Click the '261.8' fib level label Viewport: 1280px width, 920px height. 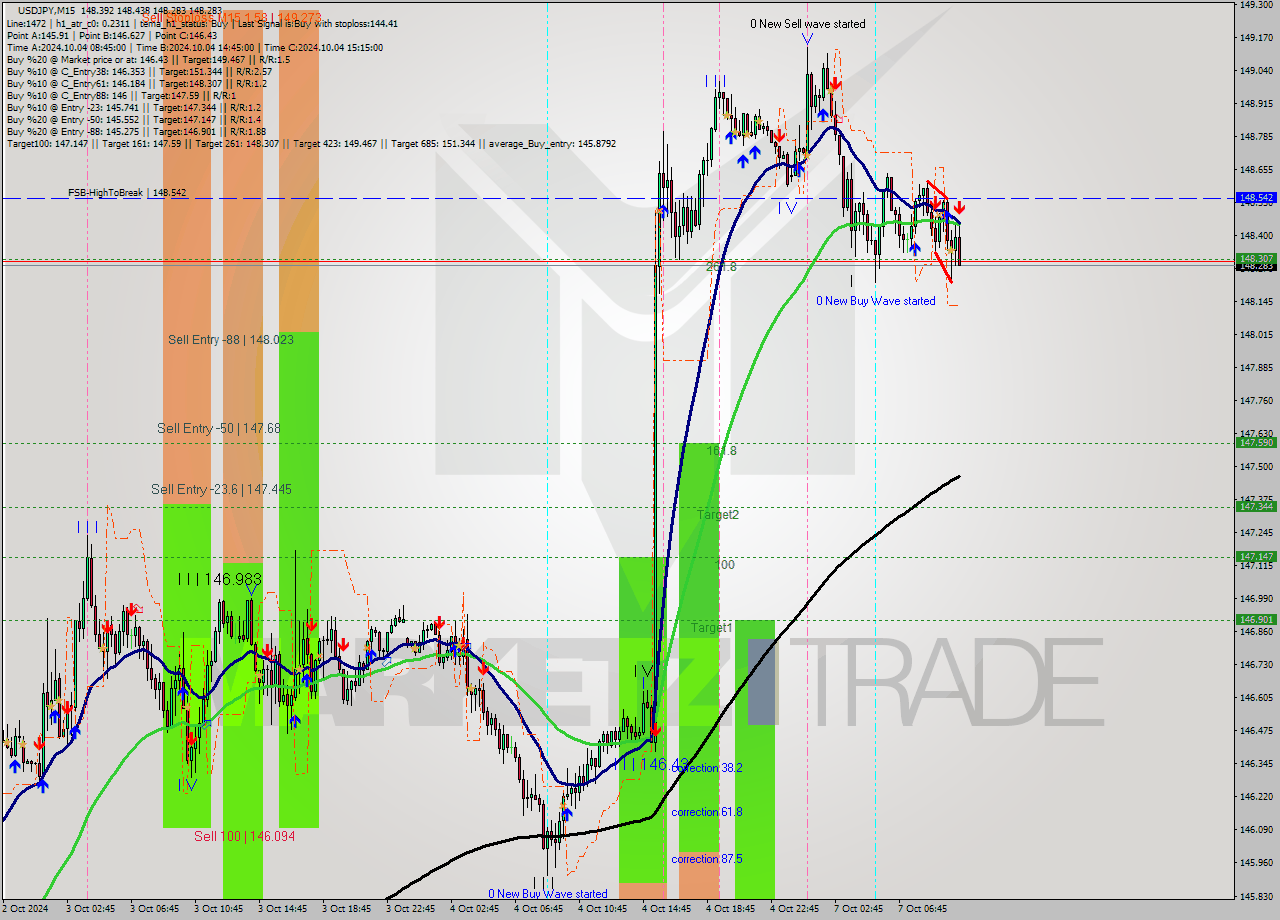click(x=722, y=267)
